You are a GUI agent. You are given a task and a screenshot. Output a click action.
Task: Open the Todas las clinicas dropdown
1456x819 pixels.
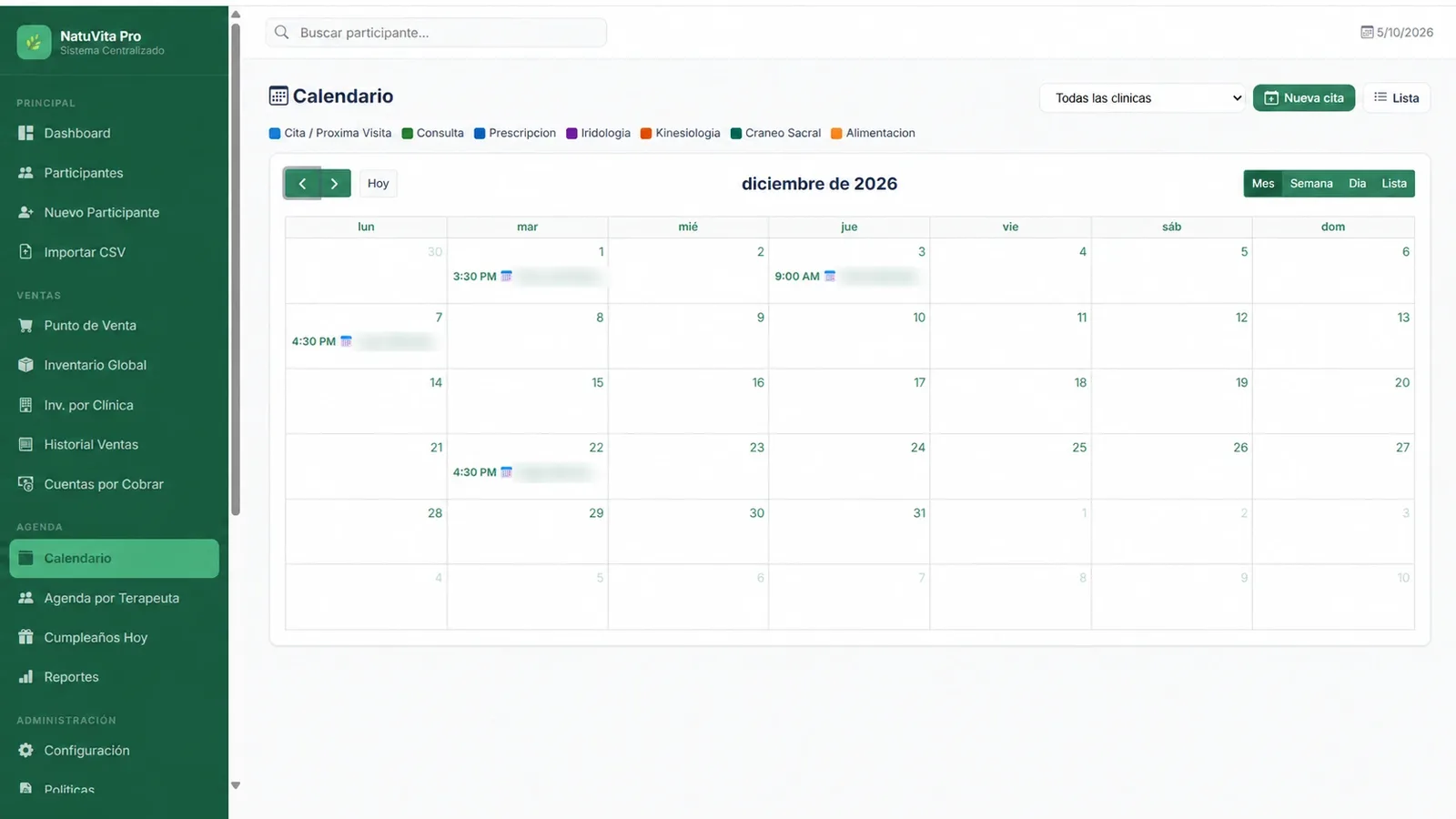pyautogui.click(x=1142, y=97)
